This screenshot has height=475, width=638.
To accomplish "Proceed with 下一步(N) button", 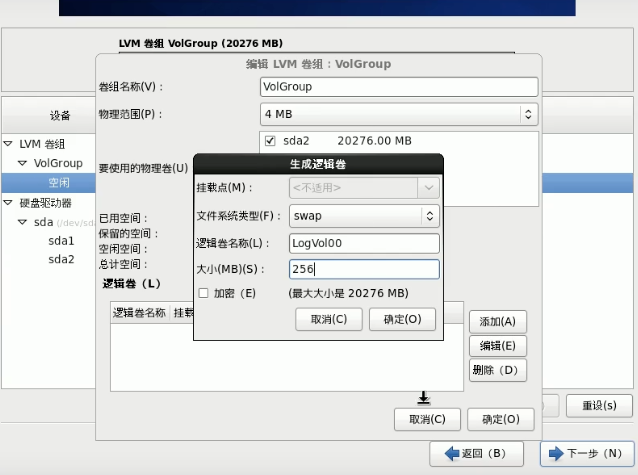I will tap(587, 453).
